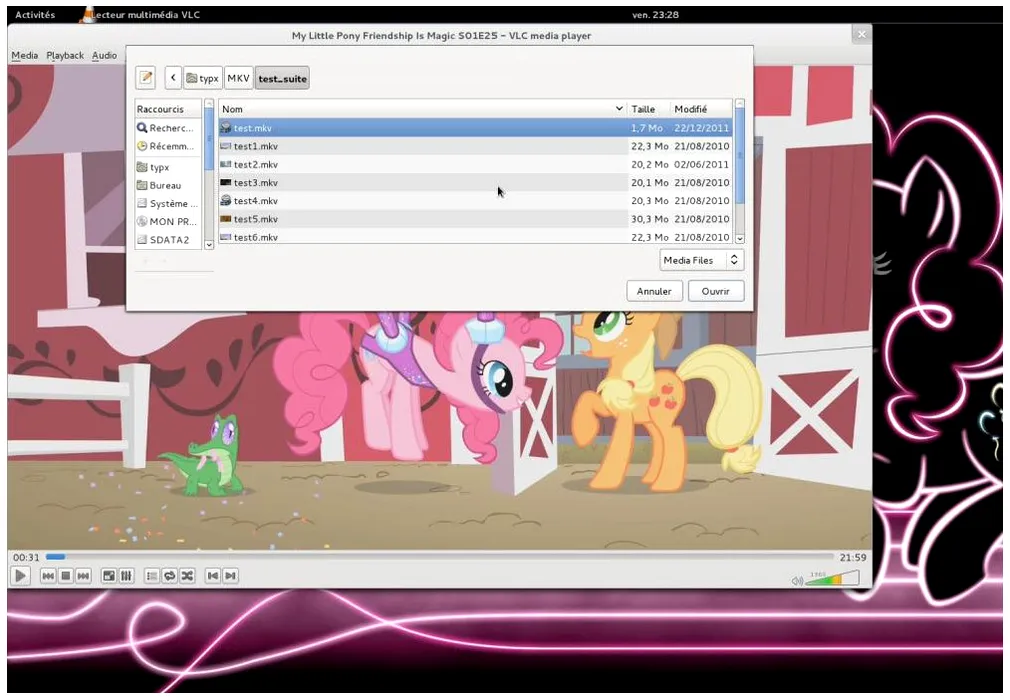Open Recherche search shortcut in sidebar
This screenshot has width=1010, height=700.
click(x=166, y=128)
